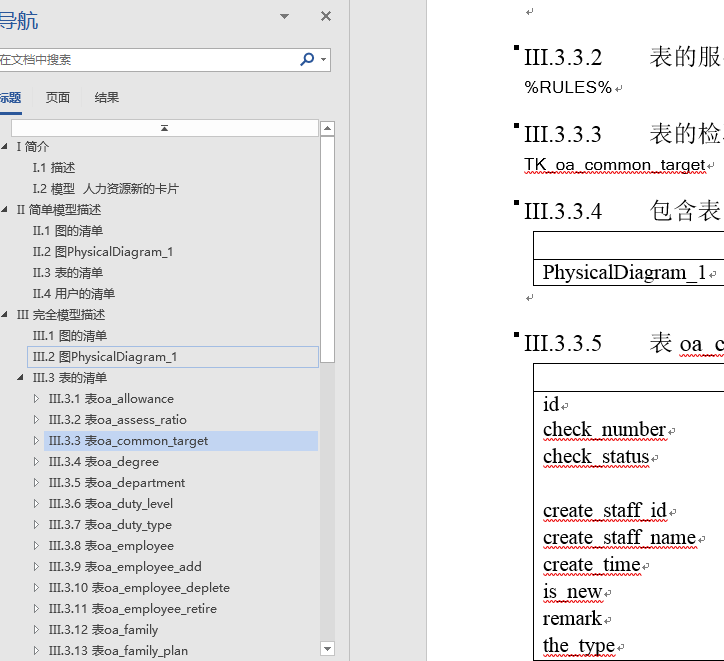
Task: Click the search magnifier icon
Action: pos(307,59)
